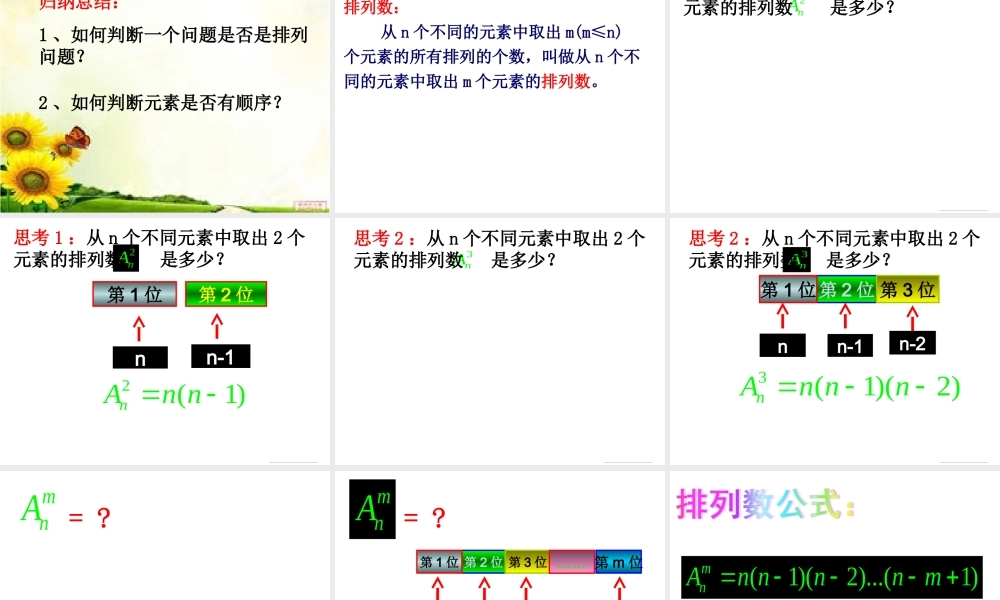Click the black 'n' box under 思考1
Screen dimensions: 1000x600
140,358
